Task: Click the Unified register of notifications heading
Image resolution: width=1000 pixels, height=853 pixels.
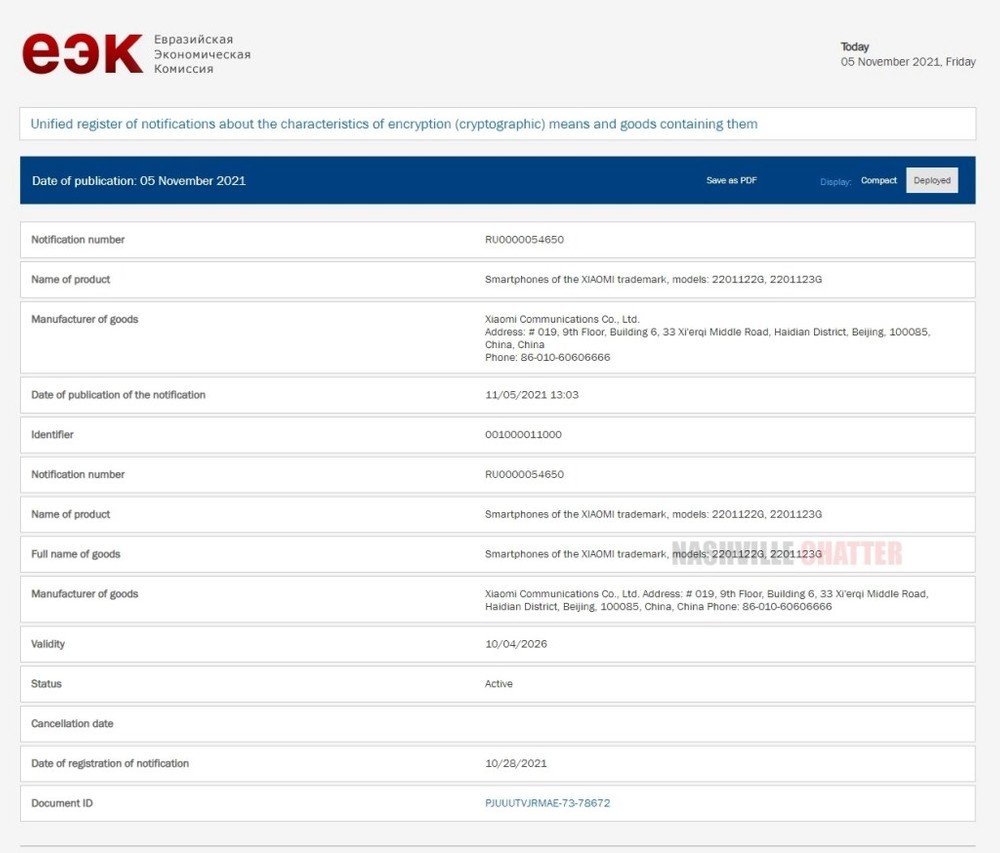Action: tap(394, 124)
